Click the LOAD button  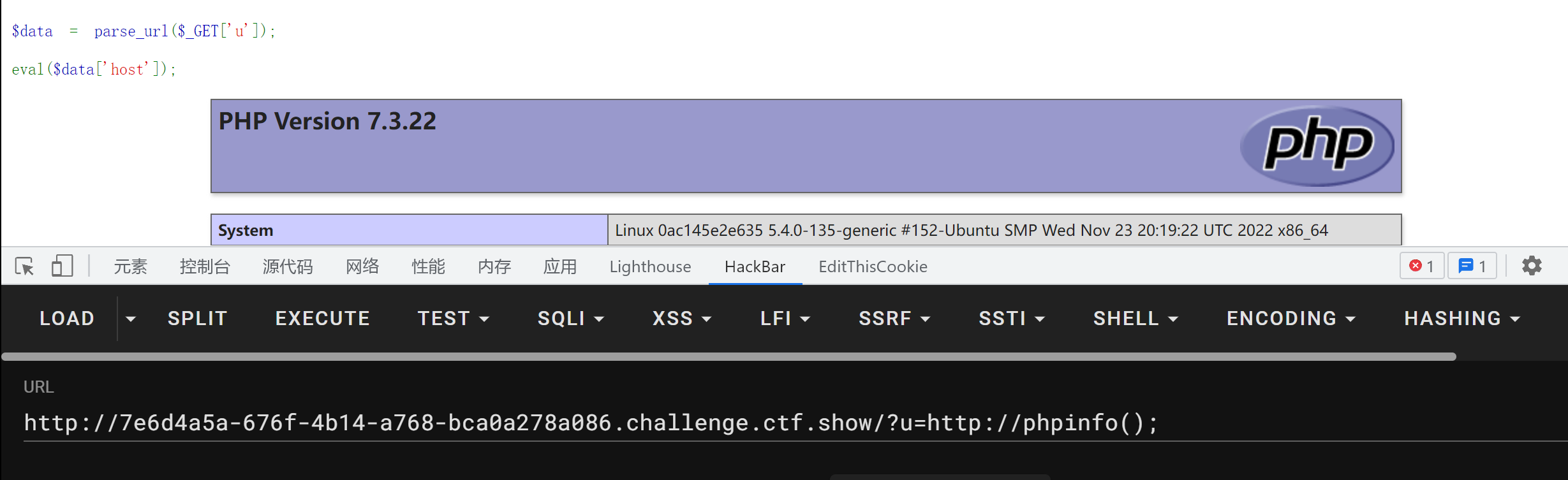coord(67,319)
